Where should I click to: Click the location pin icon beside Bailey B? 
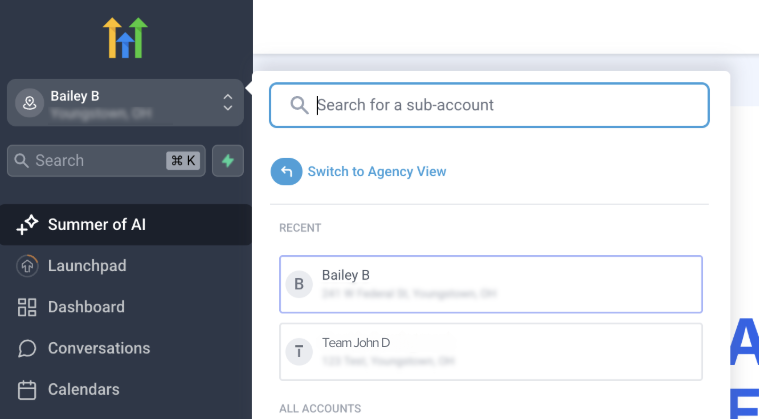coord(30,103)
